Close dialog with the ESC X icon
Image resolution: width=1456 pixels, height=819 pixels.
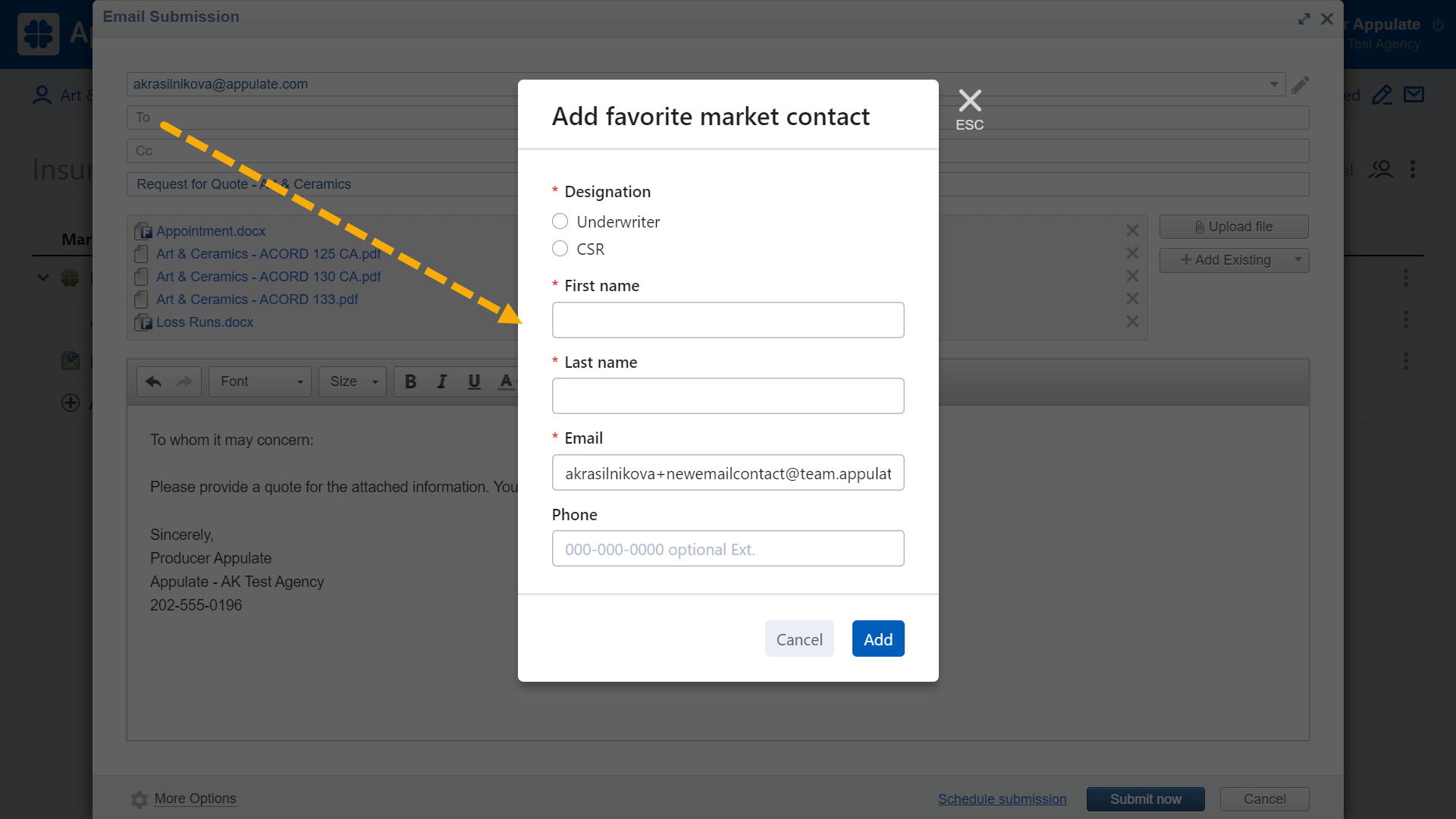[x=969, y=101]
